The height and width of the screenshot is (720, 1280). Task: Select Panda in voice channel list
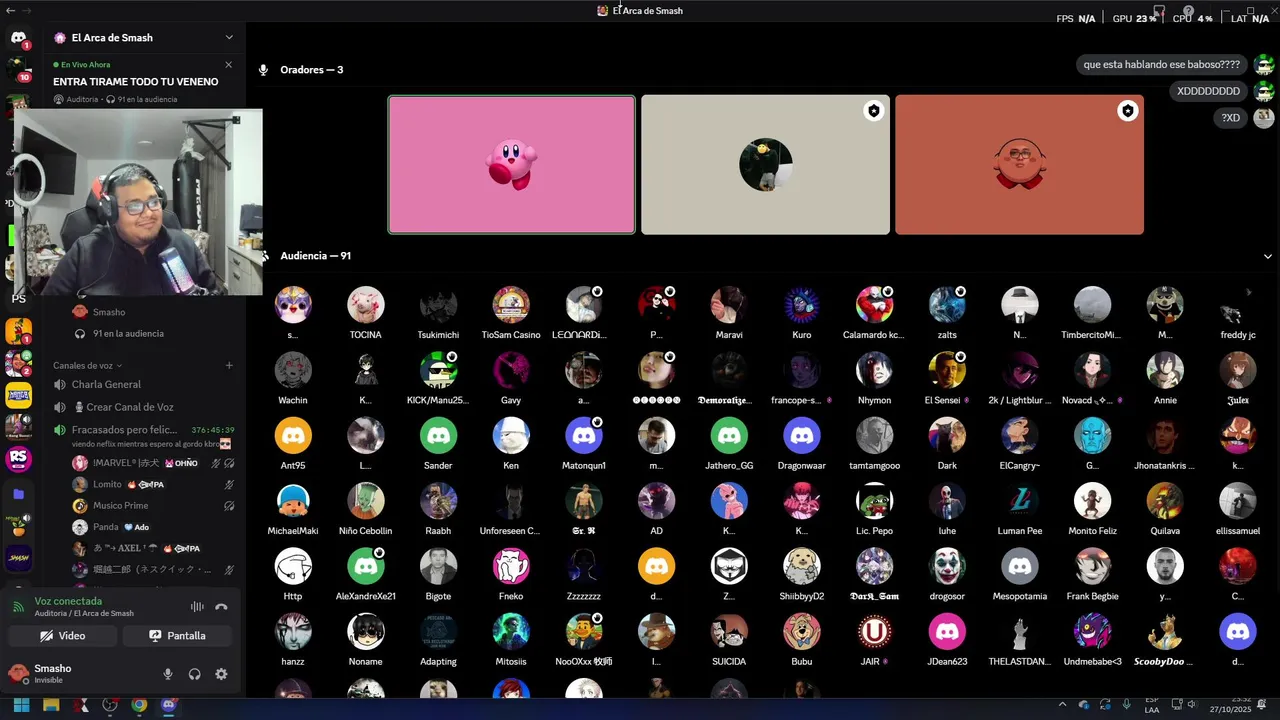click(x=152, y=527)
